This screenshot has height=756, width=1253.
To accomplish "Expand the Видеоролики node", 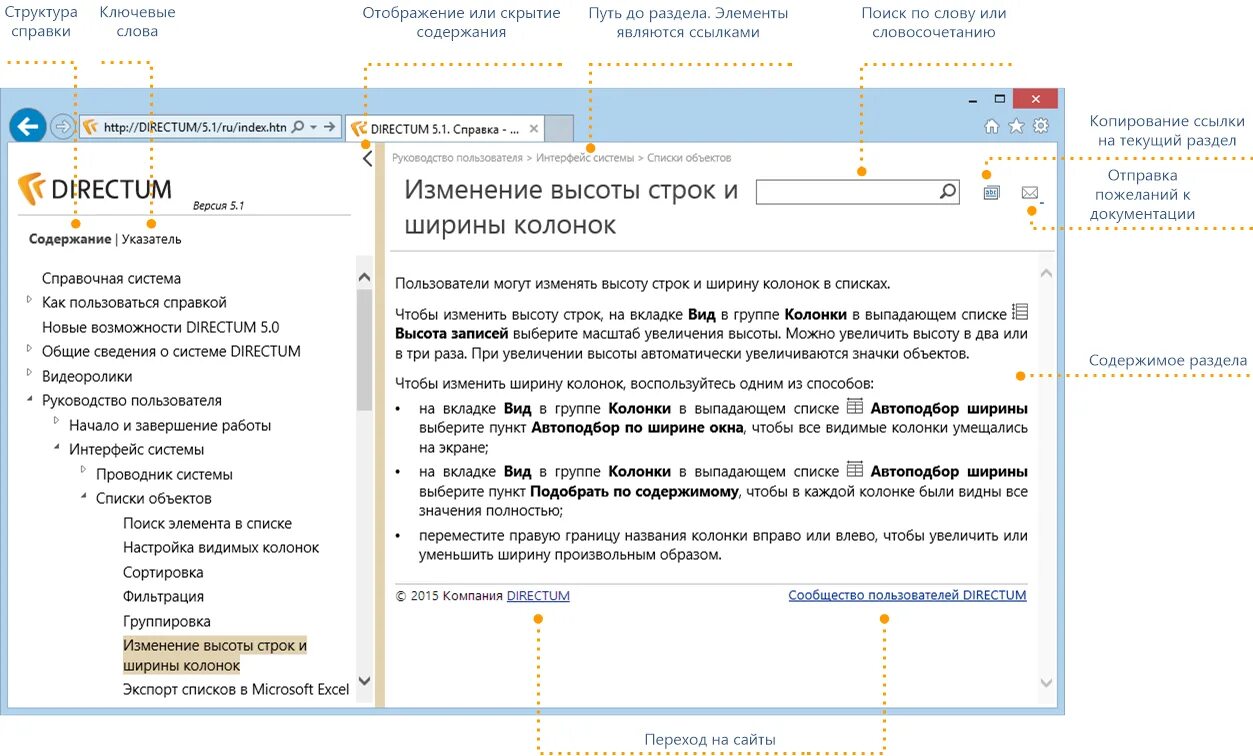I will [x=29, y=373].
